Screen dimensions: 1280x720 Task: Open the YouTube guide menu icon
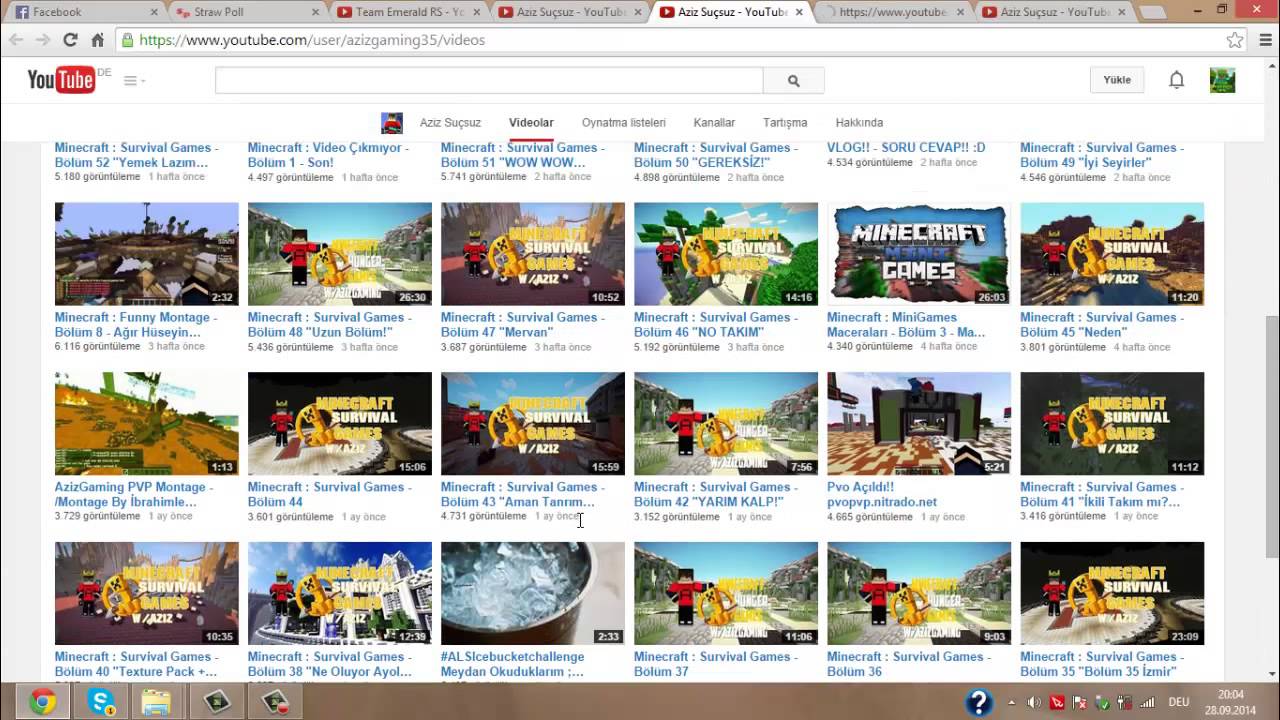coord(134,81)
